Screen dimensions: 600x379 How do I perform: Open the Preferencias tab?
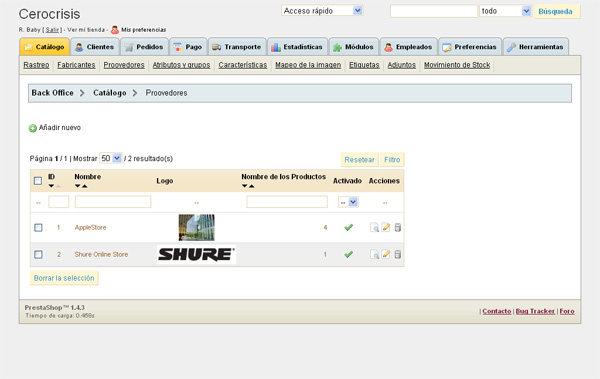click(x=470, y=47)
